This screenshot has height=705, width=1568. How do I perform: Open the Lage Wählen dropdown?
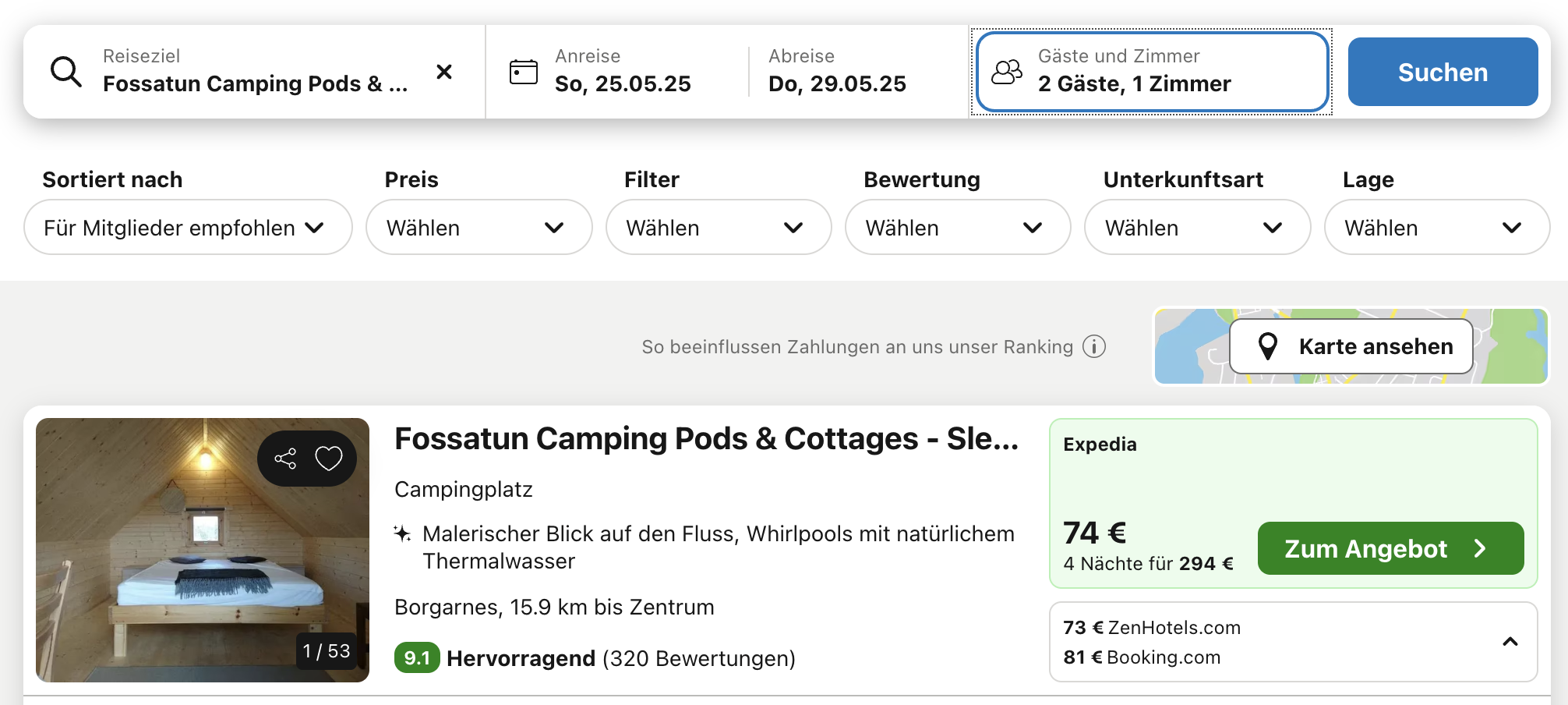point(1437,227)
